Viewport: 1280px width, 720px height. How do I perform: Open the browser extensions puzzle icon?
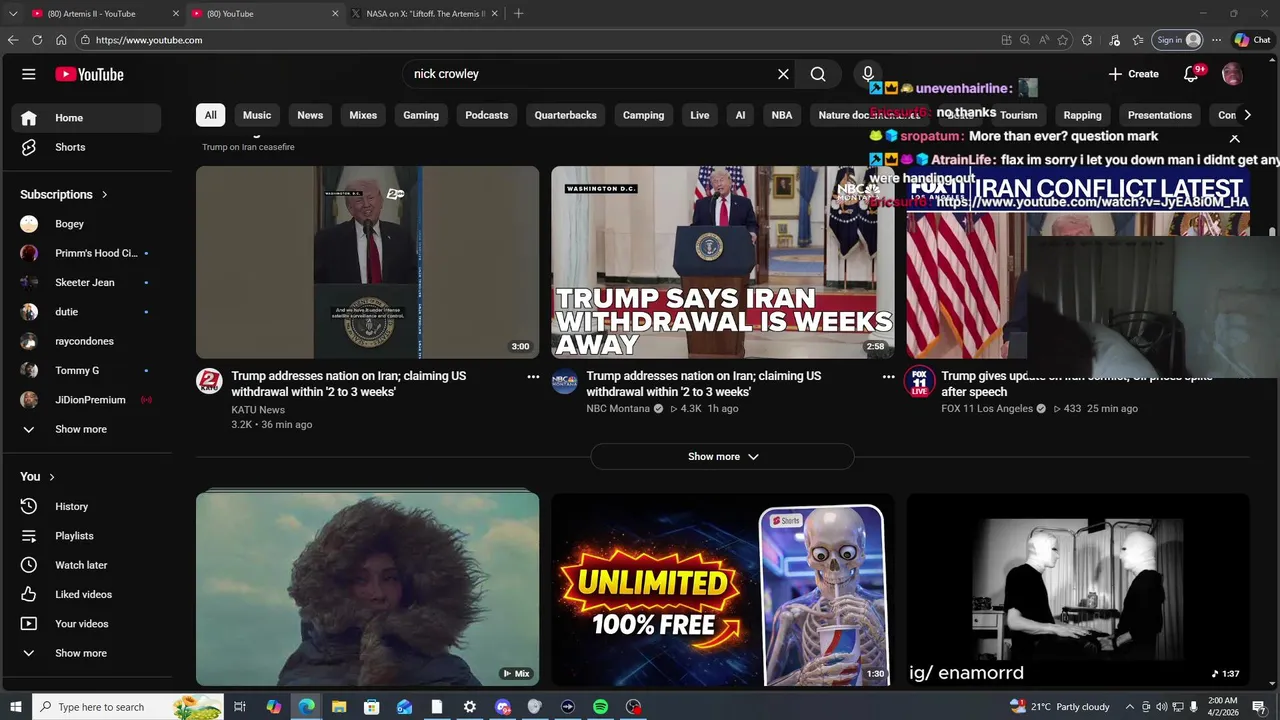(x=1087, y=40)
